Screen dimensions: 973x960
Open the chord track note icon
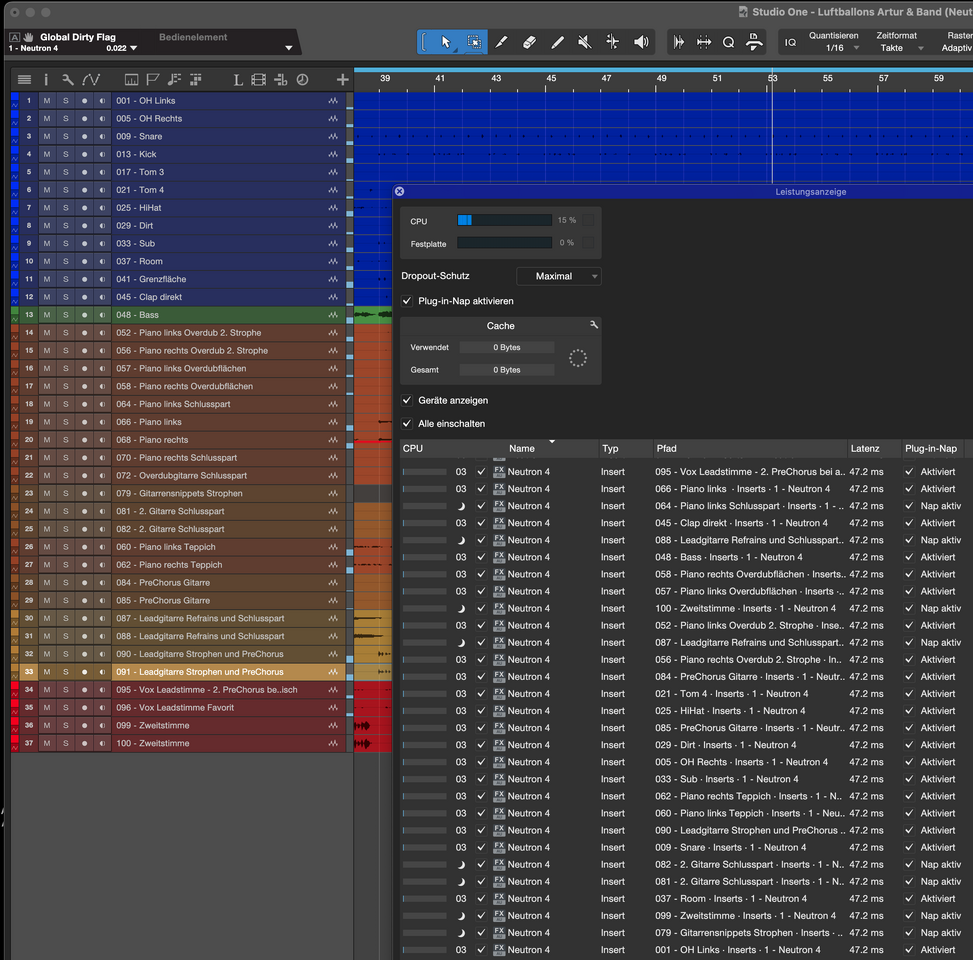pos(174,79)
